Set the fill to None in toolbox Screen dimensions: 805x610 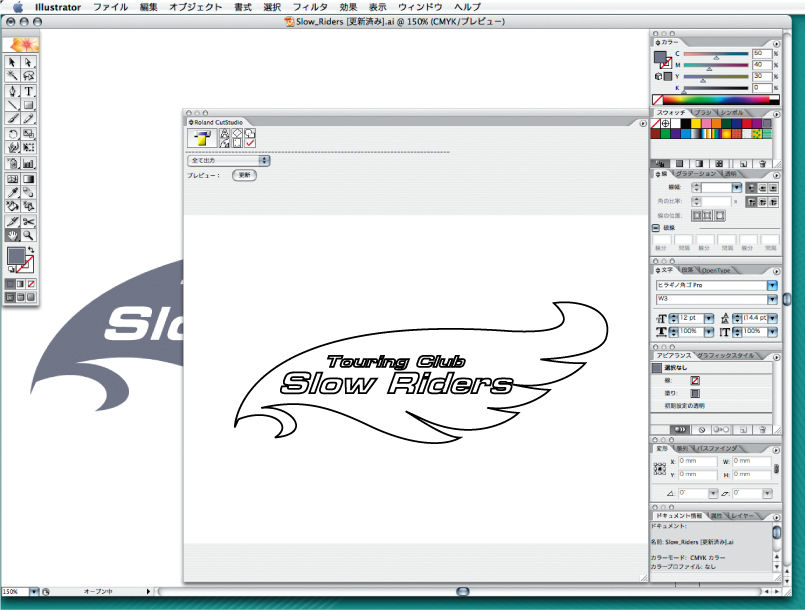tap(30, 284)
